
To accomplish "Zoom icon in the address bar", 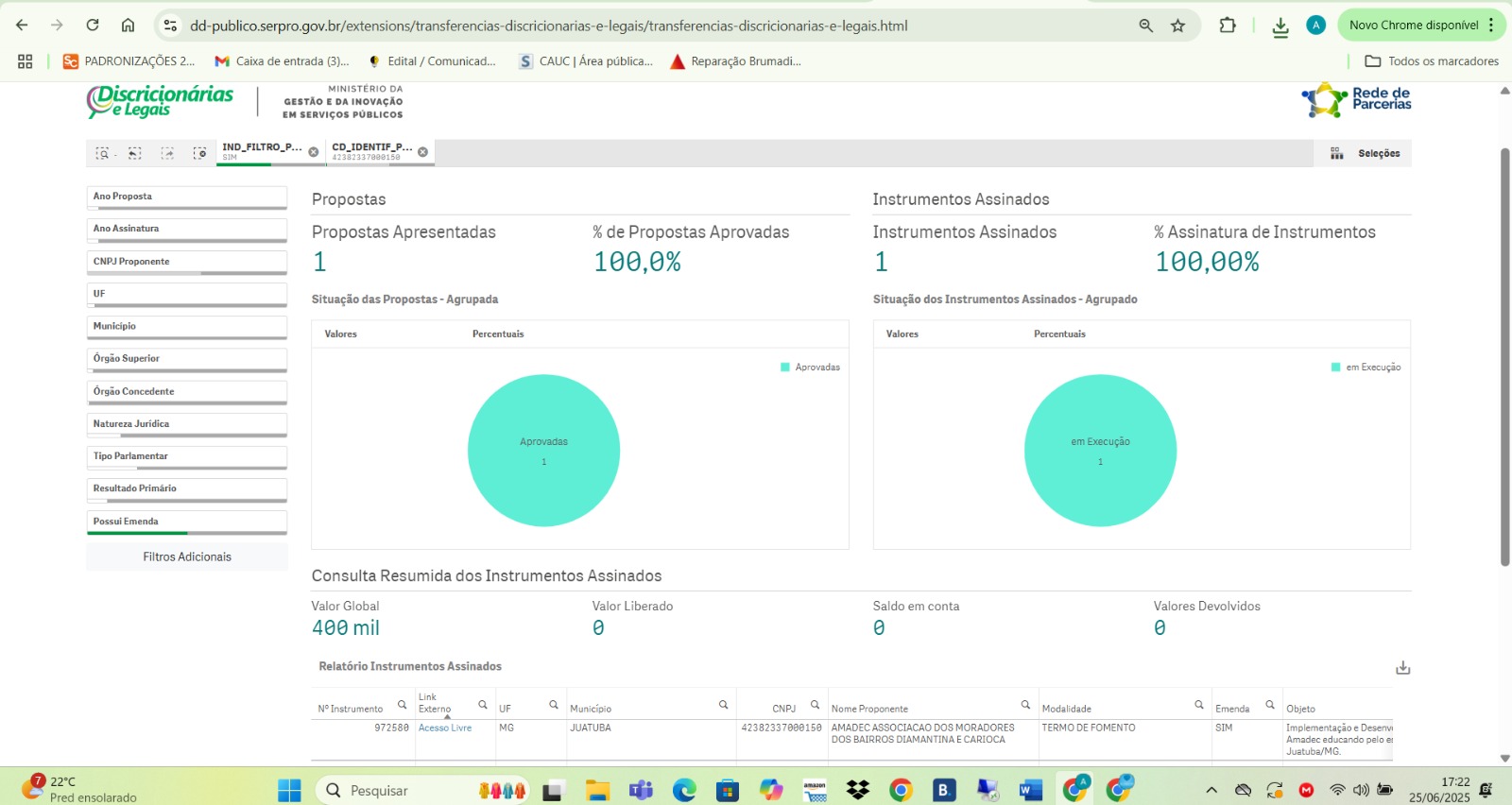I will 1145,26.
